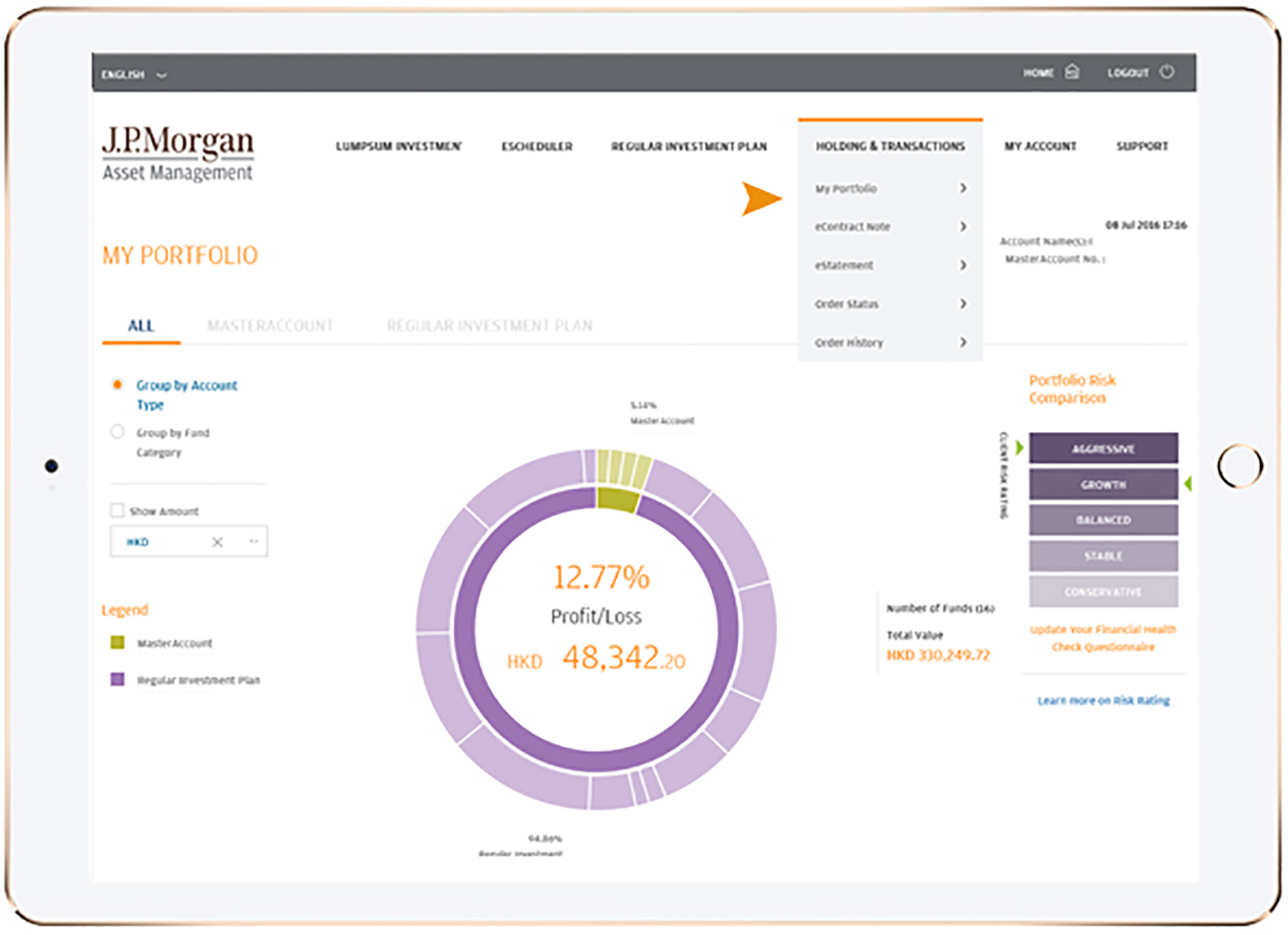Click the Logout power icon
Viewport: 1288px width, 935px height.
coord(1167,72)
